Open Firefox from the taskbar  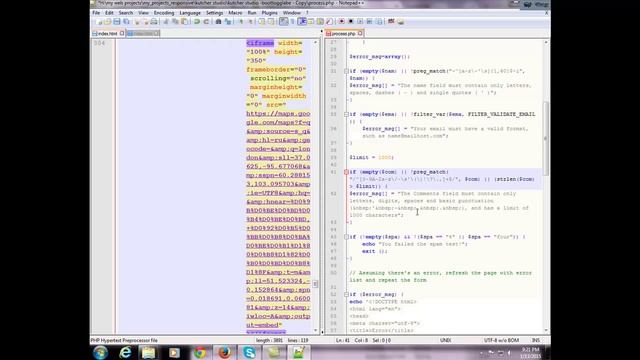point(224,352)
